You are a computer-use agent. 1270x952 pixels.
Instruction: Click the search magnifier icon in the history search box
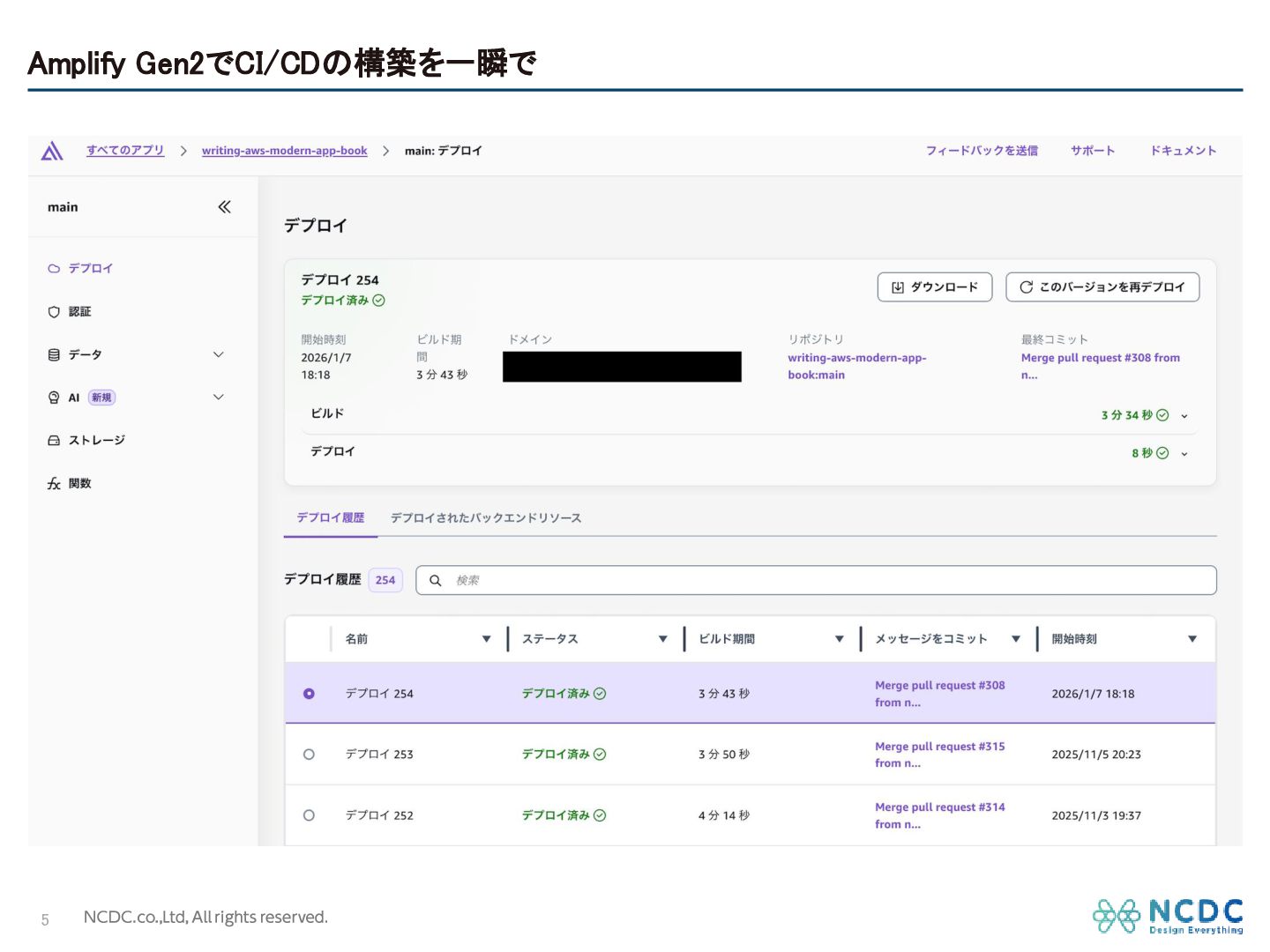[x=435, y=581]
